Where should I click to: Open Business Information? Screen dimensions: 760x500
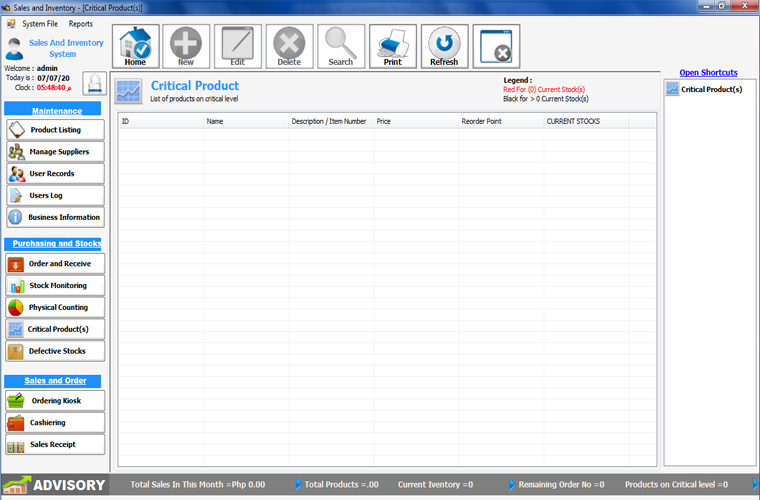55,217
